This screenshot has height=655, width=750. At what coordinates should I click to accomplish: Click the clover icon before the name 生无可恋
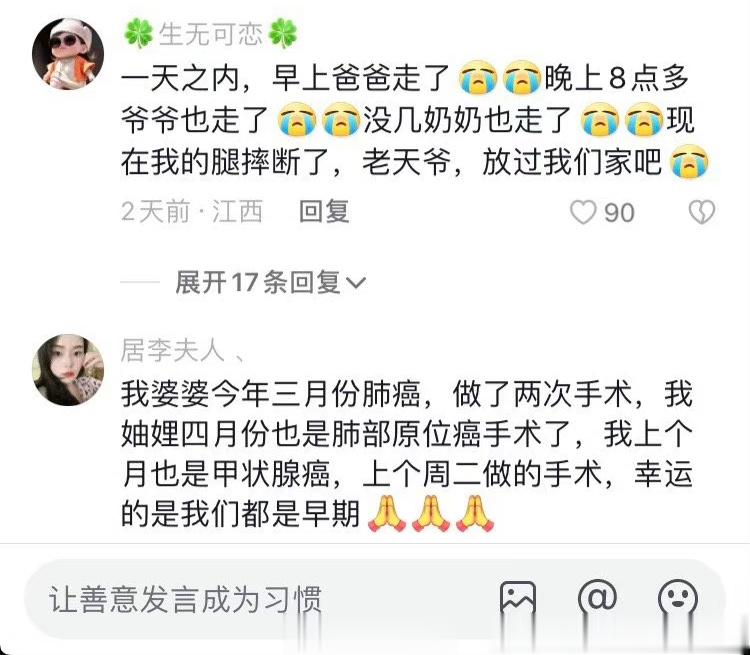pyautogui.click(x=138, y=34)
